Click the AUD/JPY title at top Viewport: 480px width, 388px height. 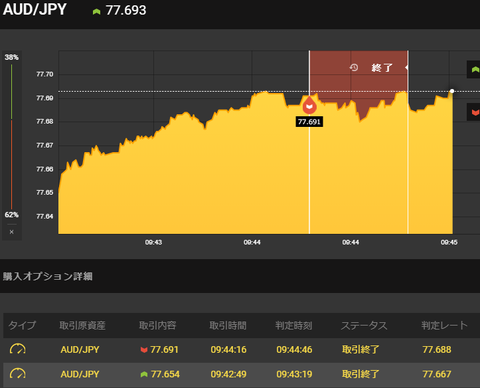point(35,9)
